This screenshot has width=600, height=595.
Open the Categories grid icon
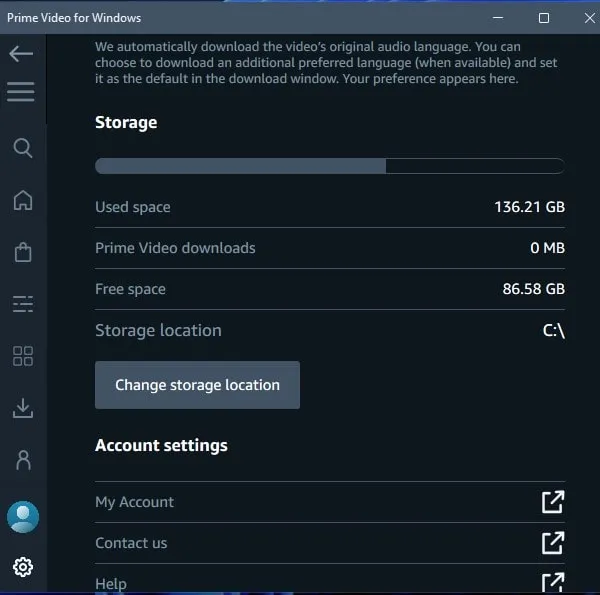pyautogui.click(x=23, y=356)
